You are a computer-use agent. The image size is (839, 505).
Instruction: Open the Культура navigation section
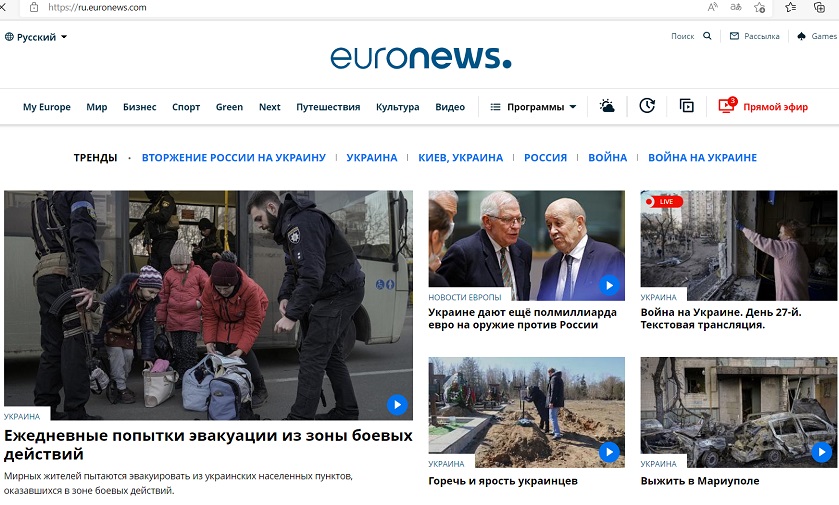pos(398,107)
